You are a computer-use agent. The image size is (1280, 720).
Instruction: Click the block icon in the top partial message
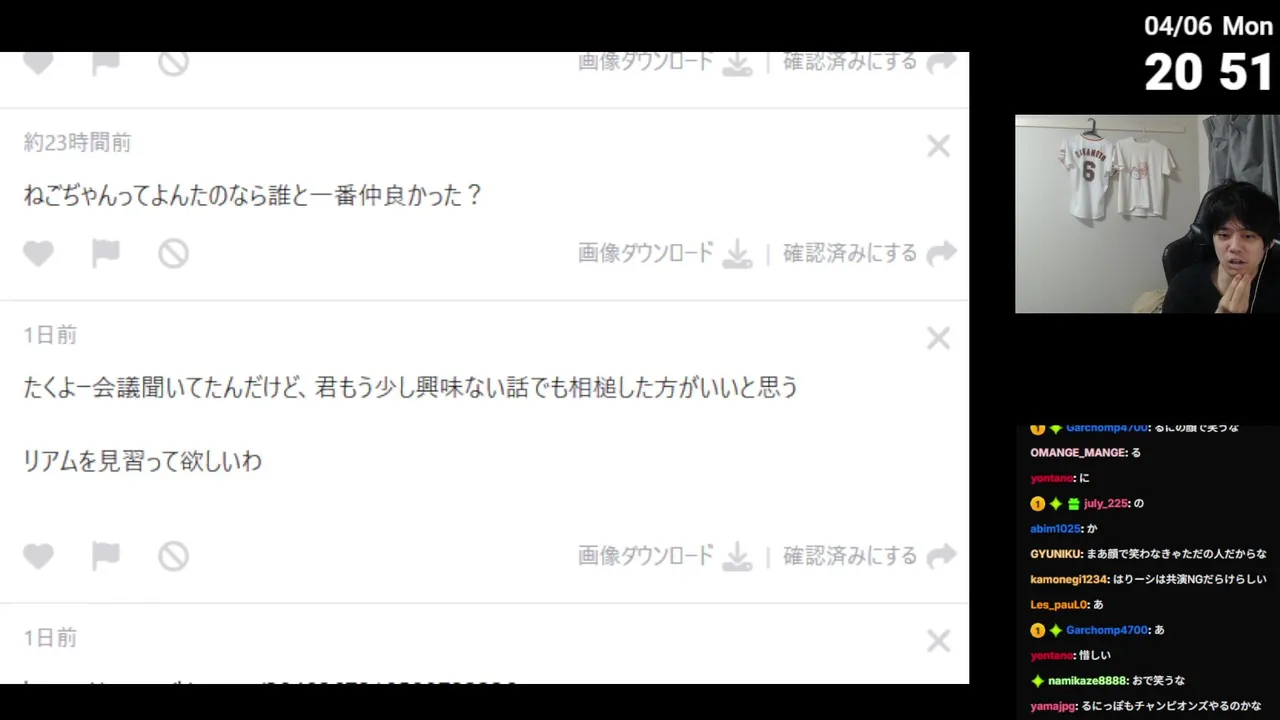click(x=173, y=63)
